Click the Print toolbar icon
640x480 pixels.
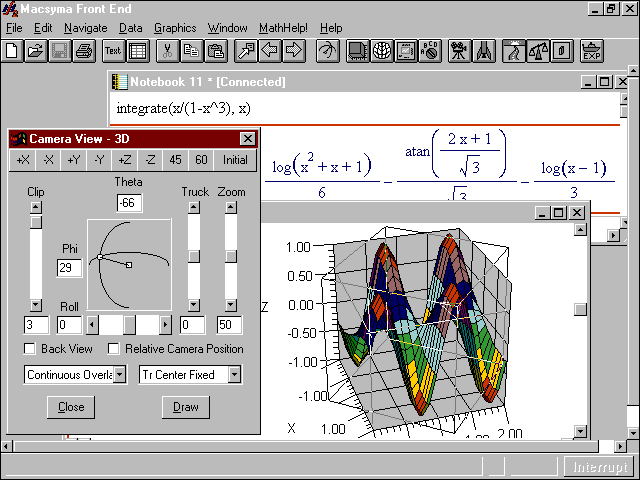[84, 50]
